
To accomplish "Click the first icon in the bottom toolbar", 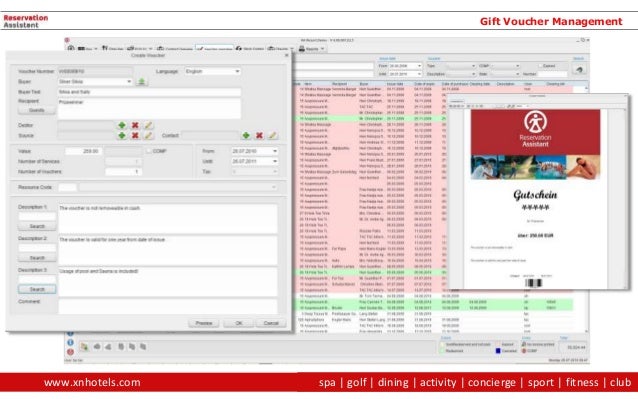I will tap(84, 347).
